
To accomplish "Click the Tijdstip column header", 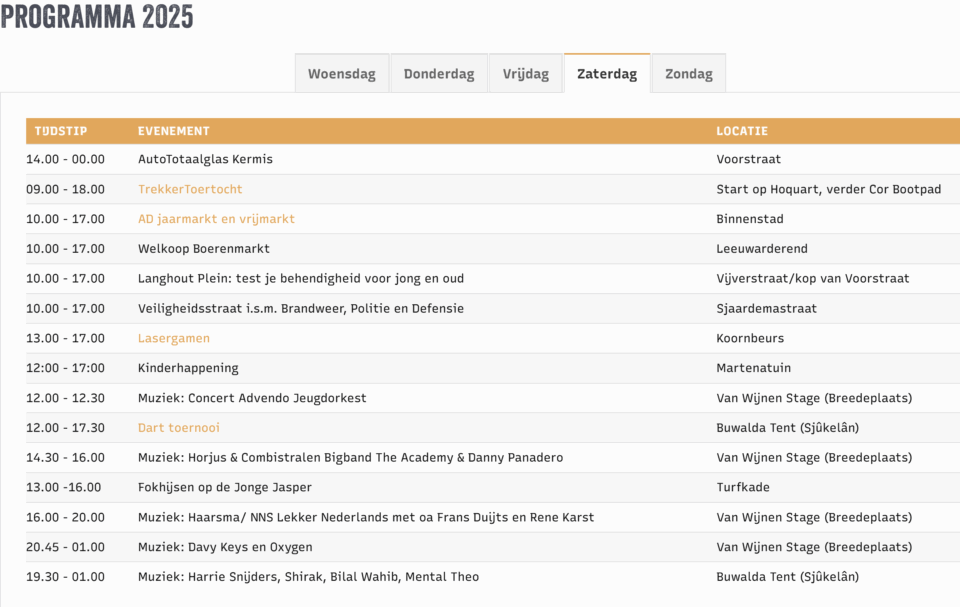I will (61, 131).
